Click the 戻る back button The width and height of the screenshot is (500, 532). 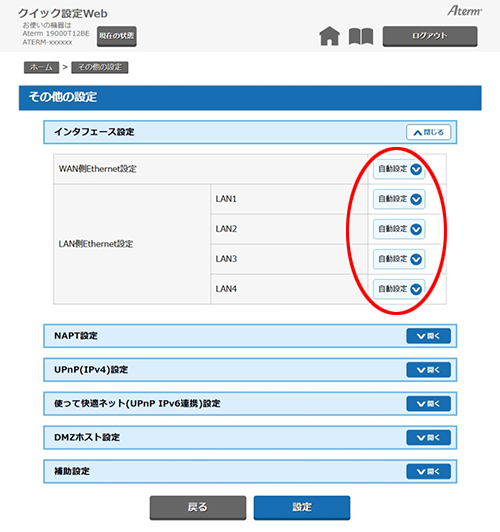coord(198,508)
